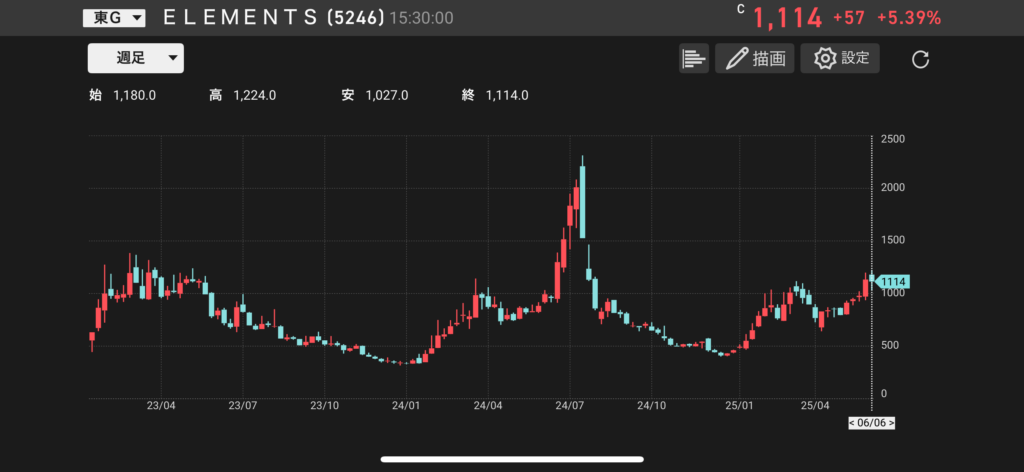Click the current price 1,114 in header
The image size is (1024, 472).
click(x=789, y=18)
